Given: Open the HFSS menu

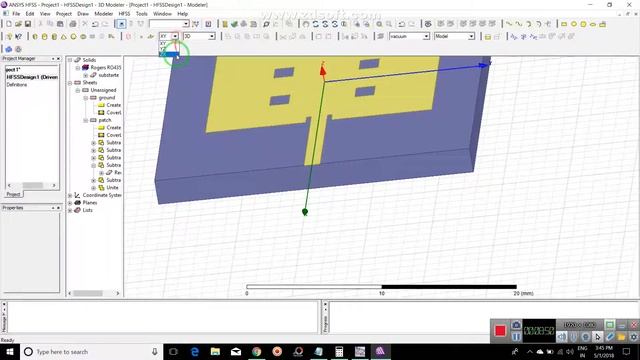Looking at the screenshot, I should click(124, 13).
